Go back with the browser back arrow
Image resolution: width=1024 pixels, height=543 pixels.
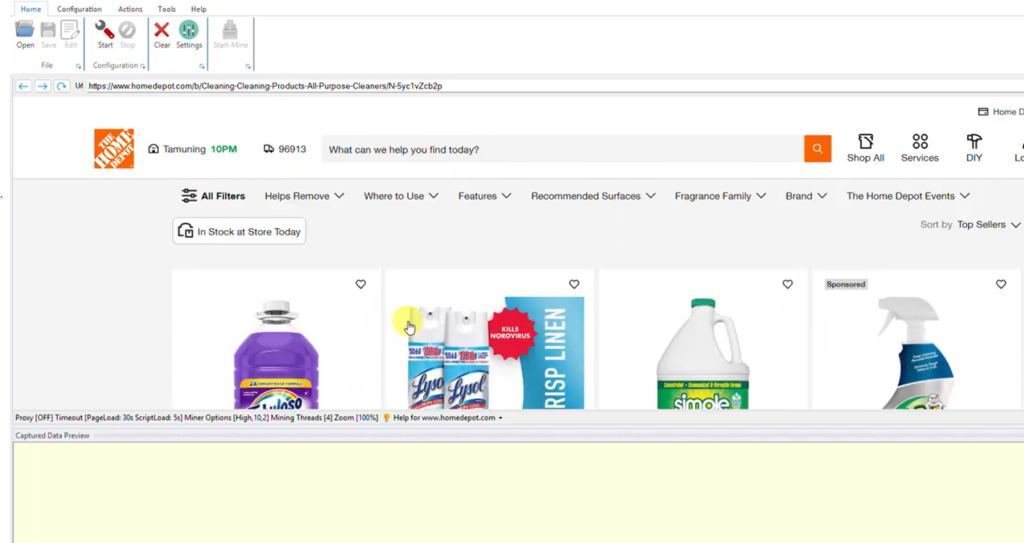tap(23, 86)
